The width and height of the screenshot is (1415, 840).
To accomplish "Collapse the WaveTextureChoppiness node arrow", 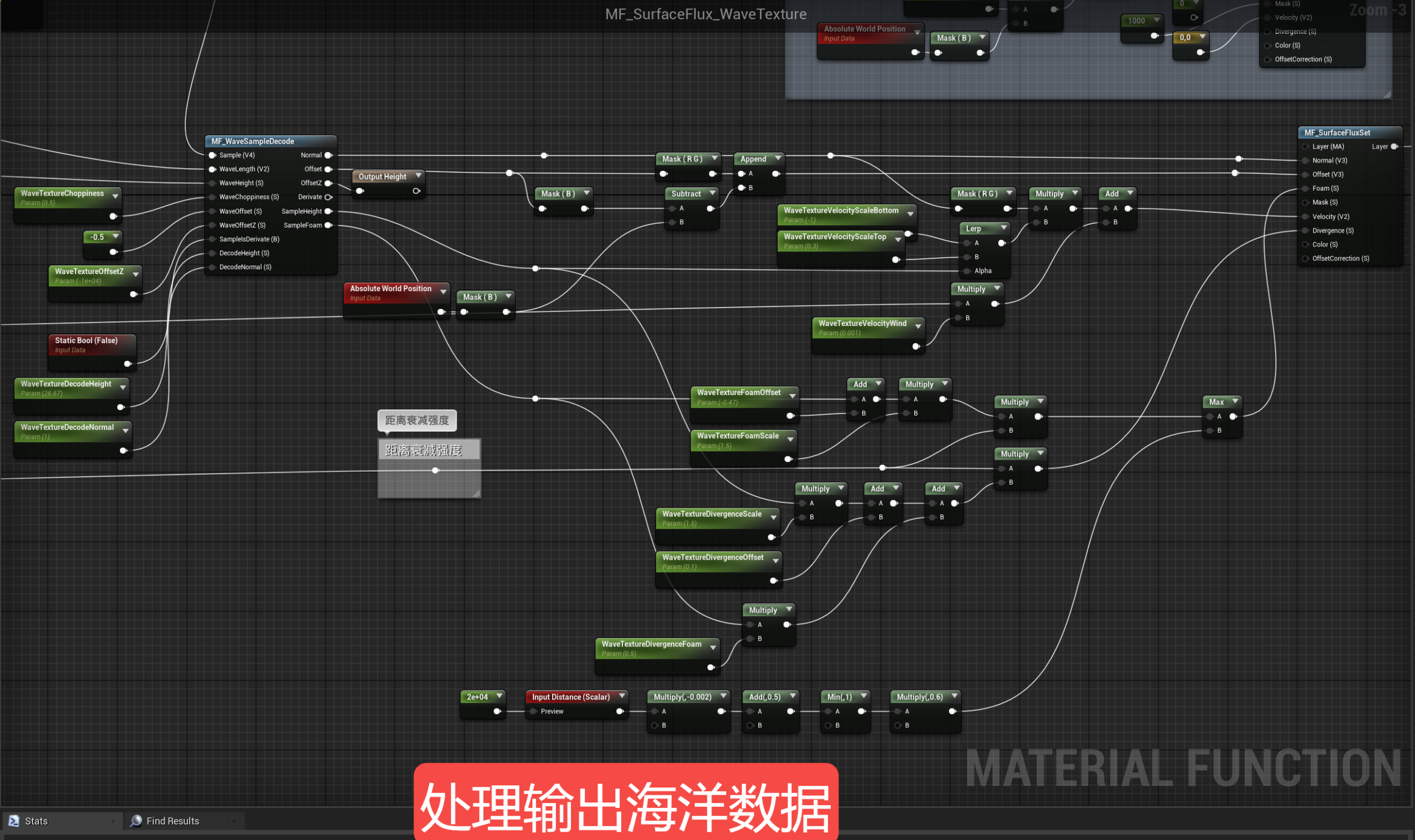I will pos(116,196).
